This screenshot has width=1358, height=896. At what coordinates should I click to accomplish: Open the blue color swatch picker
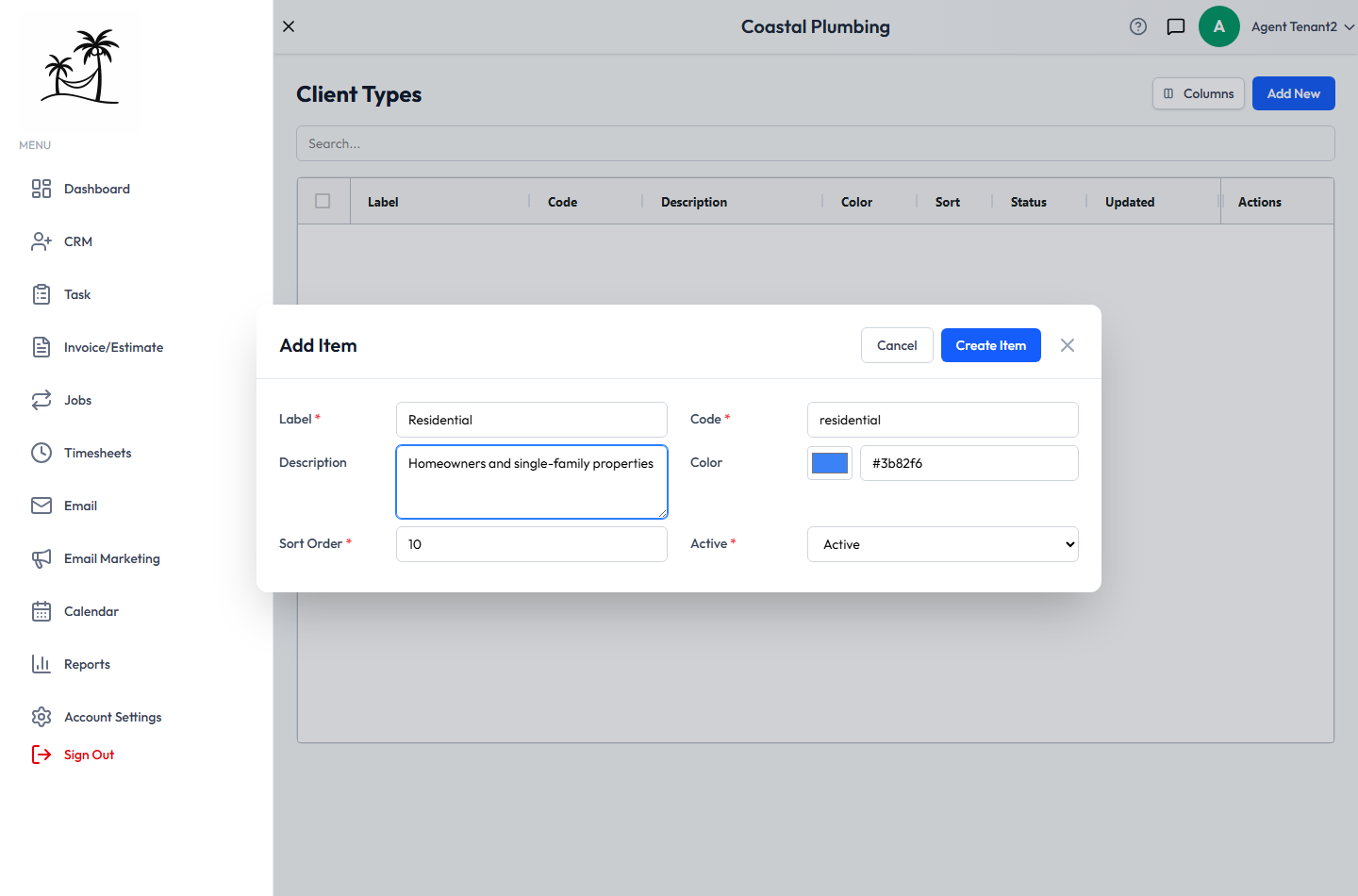click(x=830, y=463)
